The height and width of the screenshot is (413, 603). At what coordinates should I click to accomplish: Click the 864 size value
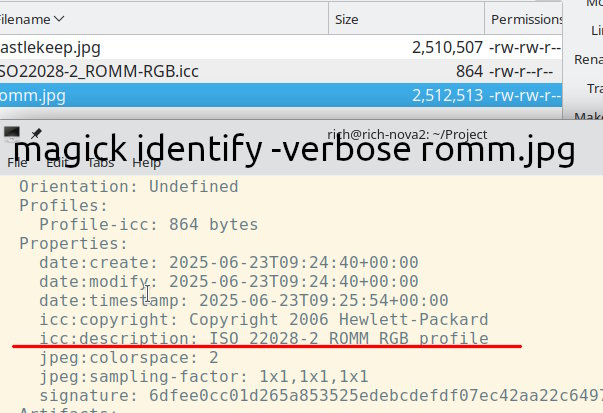click(469, 71)
